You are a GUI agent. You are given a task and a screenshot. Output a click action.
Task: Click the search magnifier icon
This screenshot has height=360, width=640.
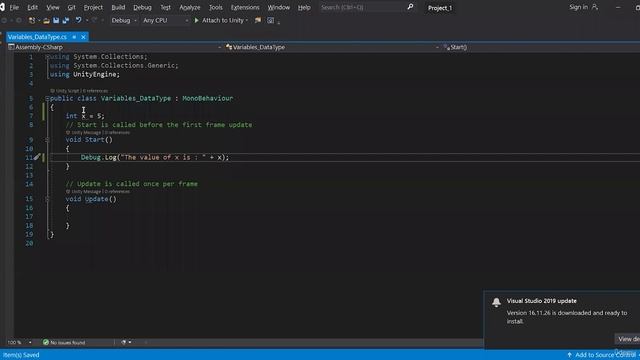pyautogui.click(x=410, y=7)
